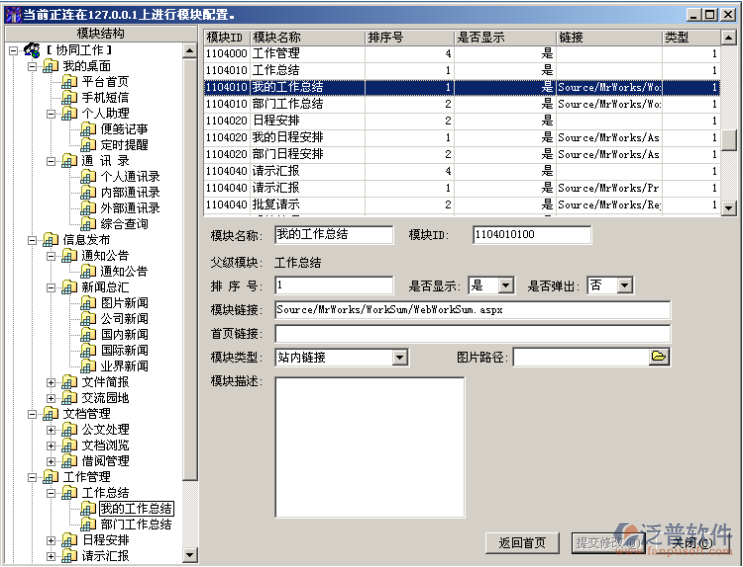
Task: Sort by 模块ID column header
Action: point(227,37)
